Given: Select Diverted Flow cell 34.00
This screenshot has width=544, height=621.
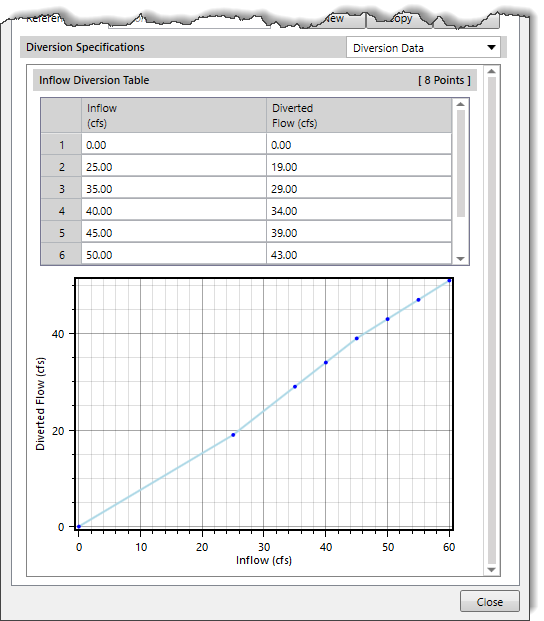Looking at the screenshot, I should [359, 211].
